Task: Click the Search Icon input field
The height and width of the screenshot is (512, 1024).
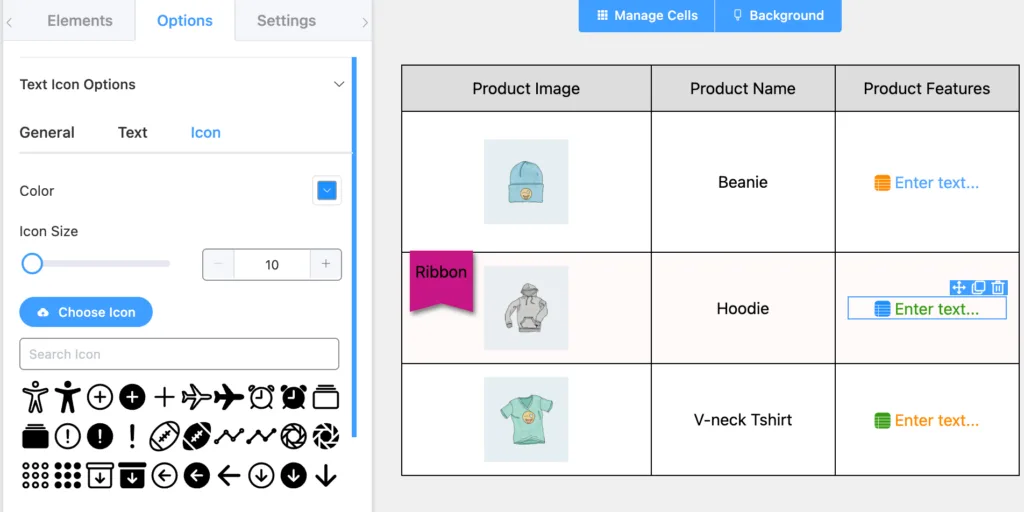Action: tap(179, 354)
